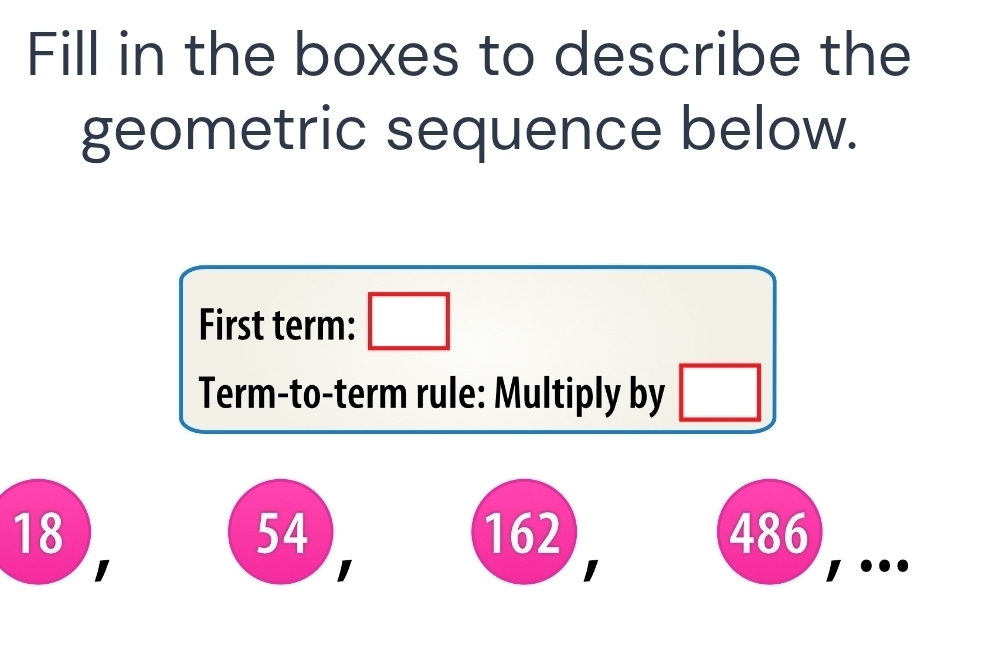Click the pink circle showing 162
Screen dimensions: 982x671
(529, 534)
